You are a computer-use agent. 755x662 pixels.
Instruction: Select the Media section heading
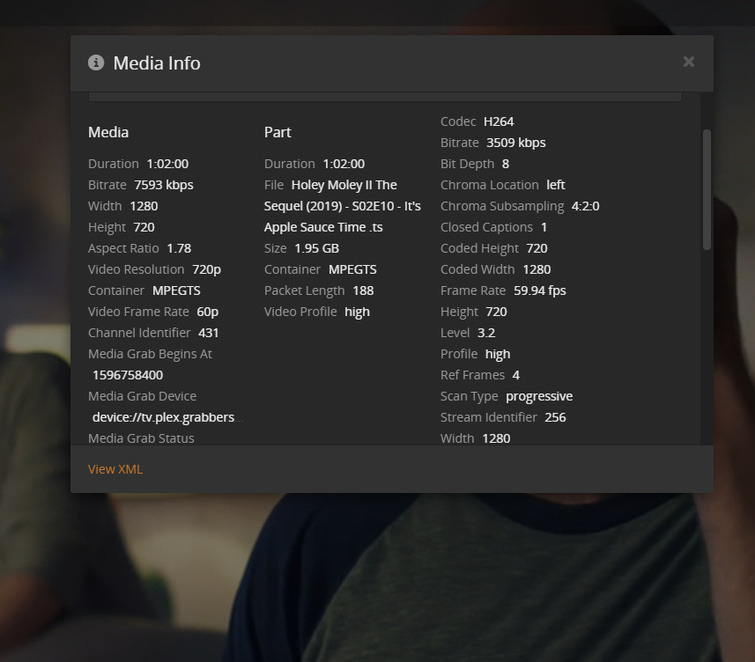[x=108, y=132]
